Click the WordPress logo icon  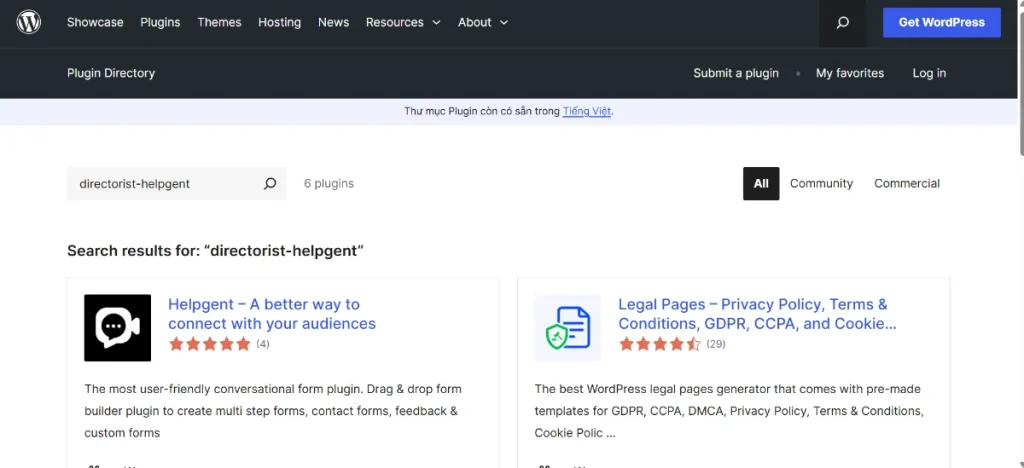click(x=29, y=22)
